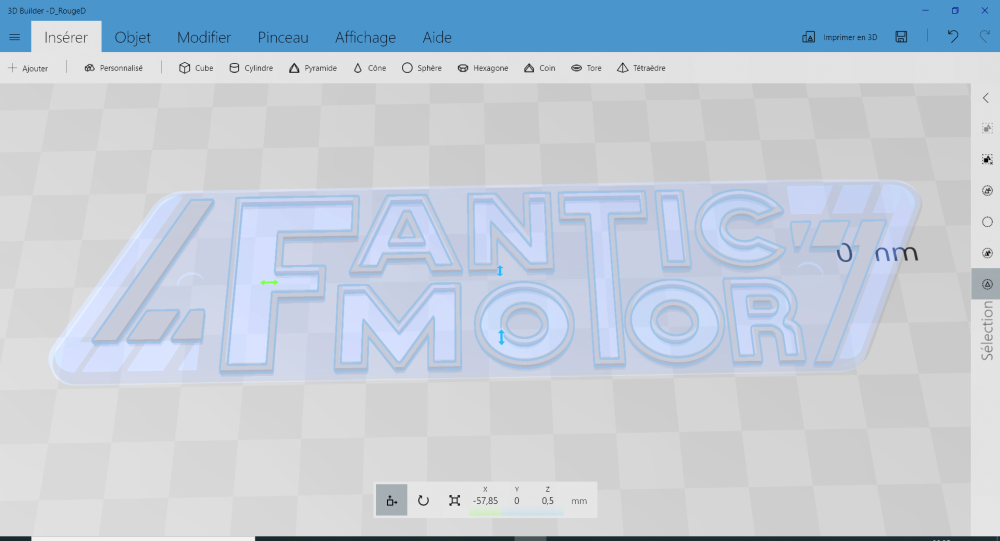Viewport: 1000px width, 541px height.
Task: Insert a Cube shape
Action: pos(196,68)
